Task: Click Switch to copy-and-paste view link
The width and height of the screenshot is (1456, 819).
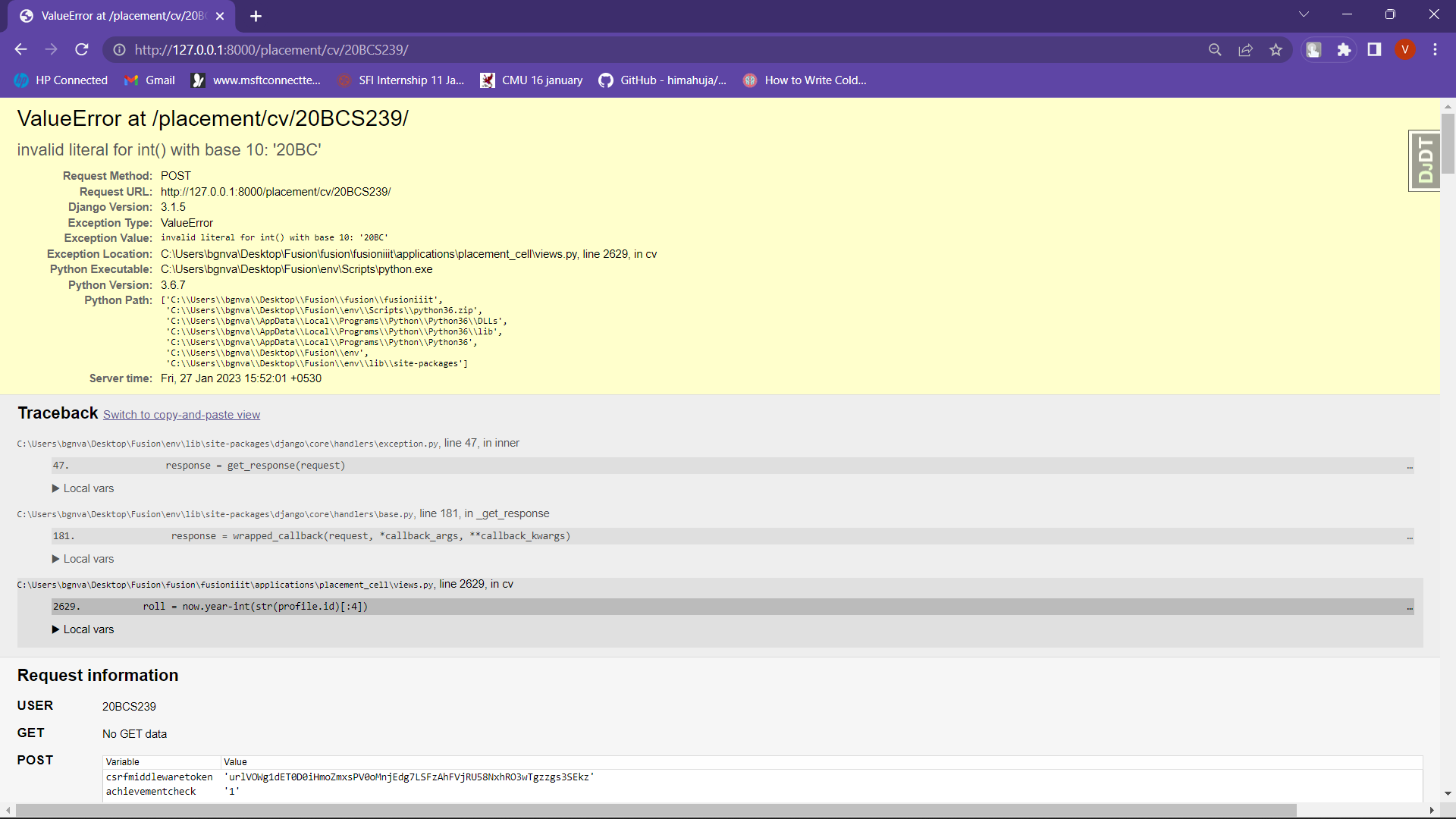Action: click(x=181, y=415)
